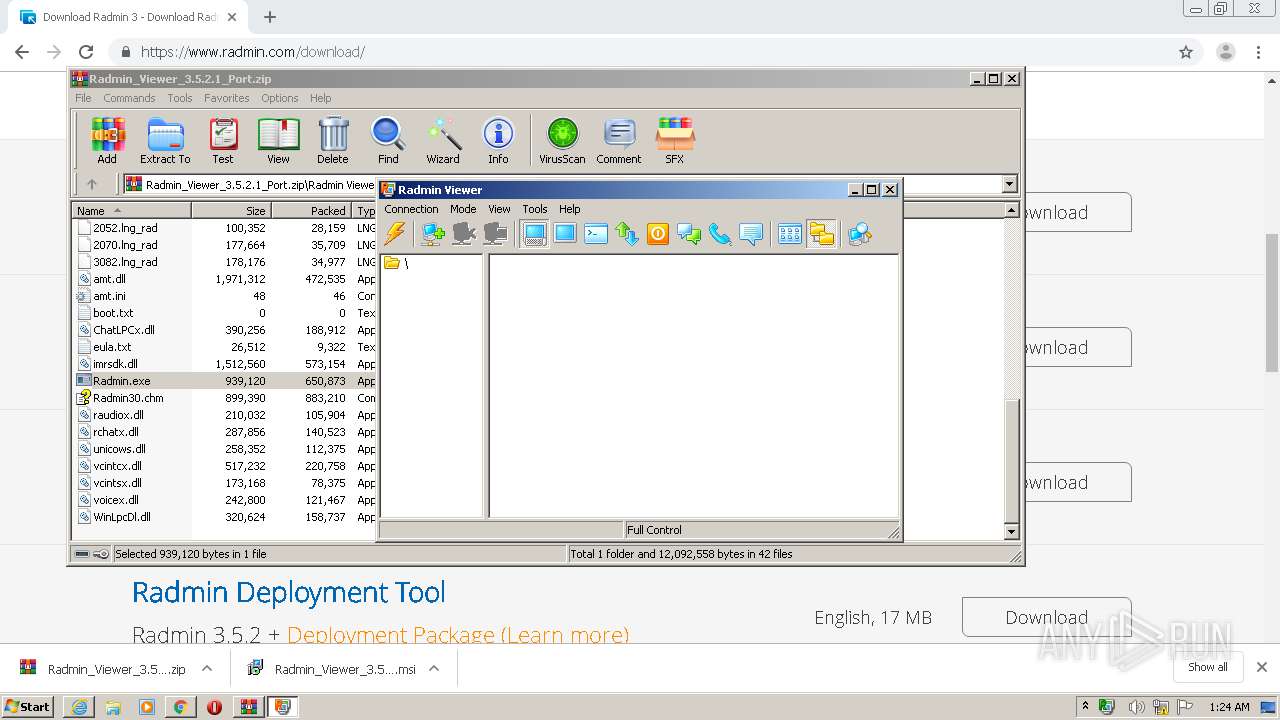The height and width of the screenshot is (720, 1280).
Task: Open Radmin Viewer Help menu
Action: (x=570, y=209)
